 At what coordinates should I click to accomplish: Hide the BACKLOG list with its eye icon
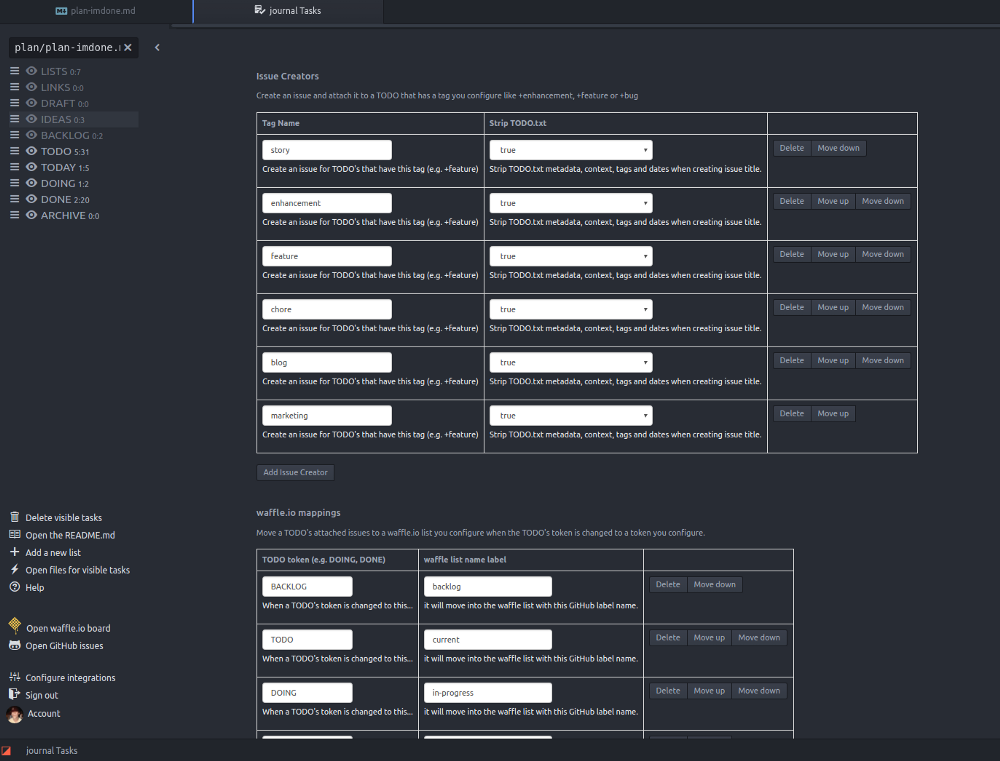tap(30, 135)
